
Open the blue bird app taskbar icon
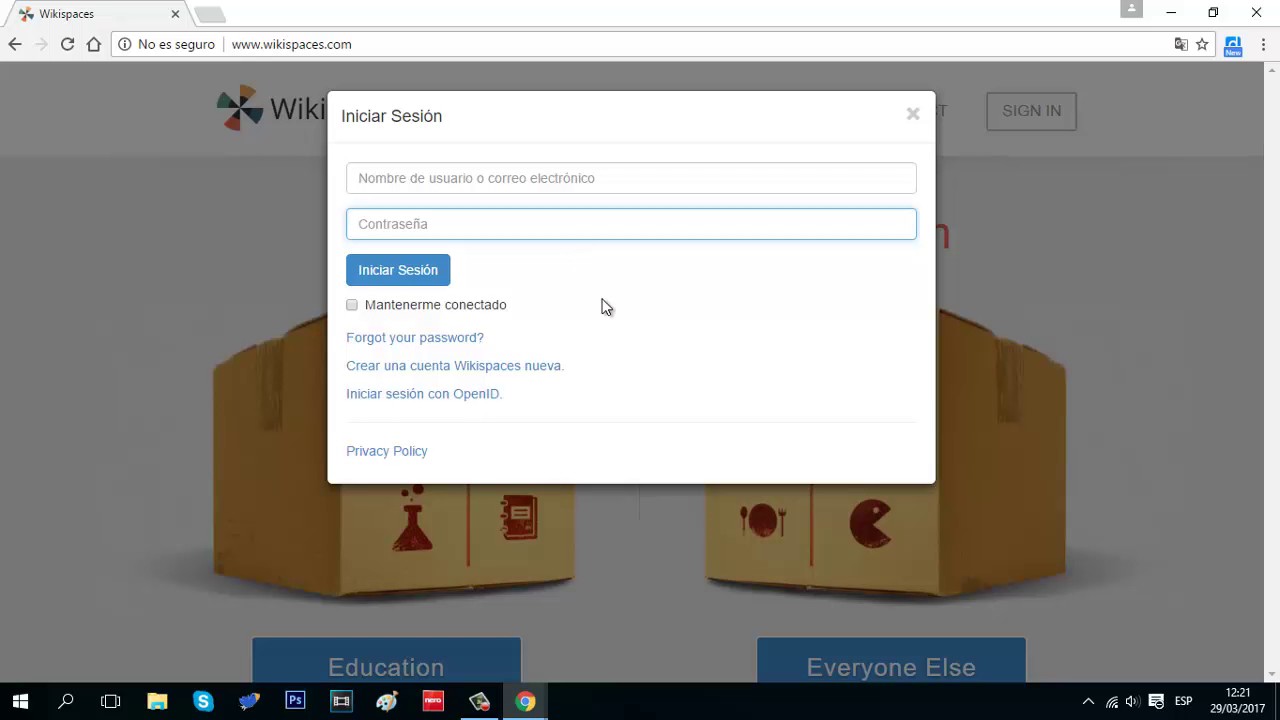(x=249, y=701)
